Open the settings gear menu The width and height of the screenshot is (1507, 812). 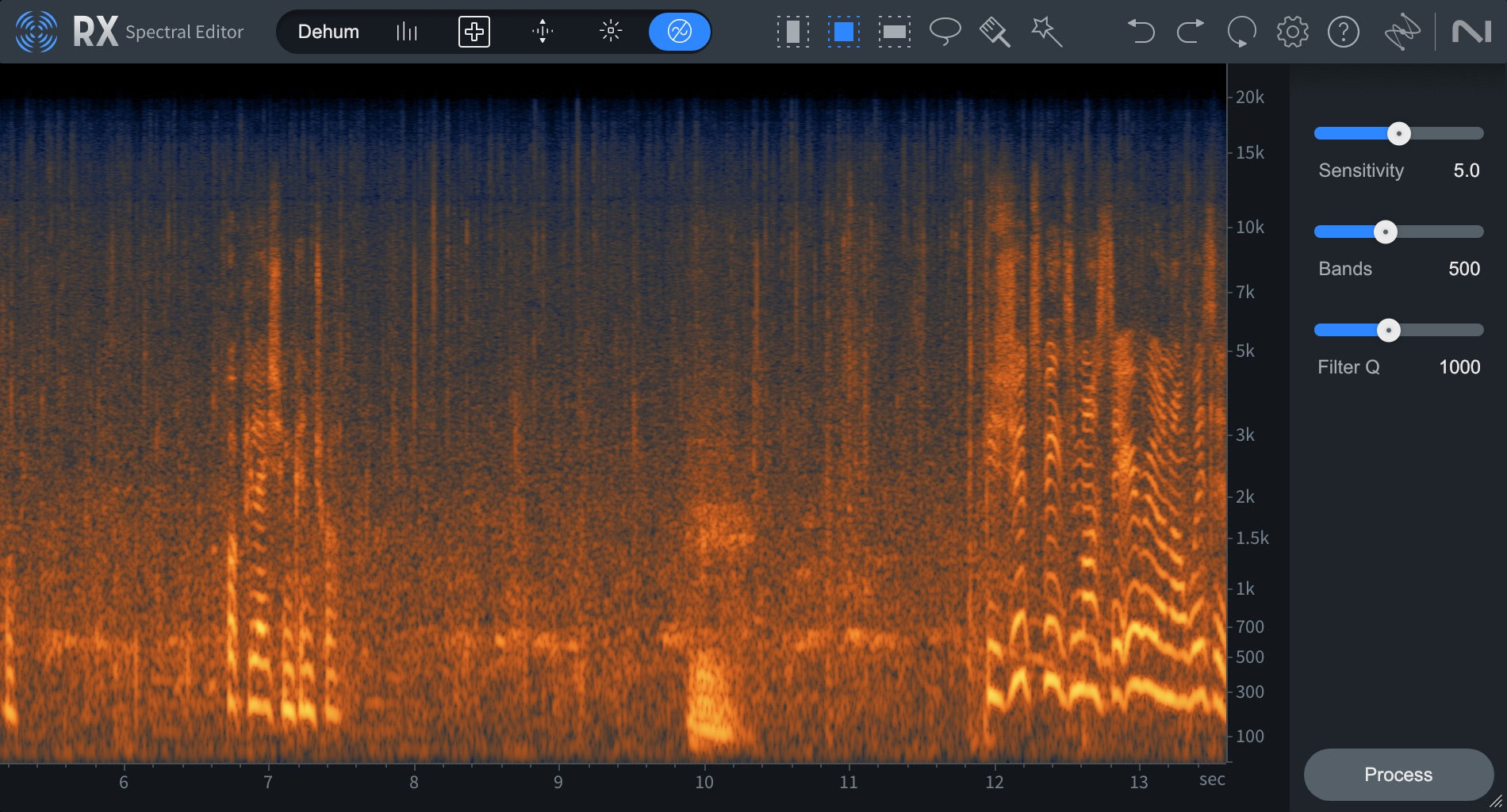click(x=1292, y=32)
